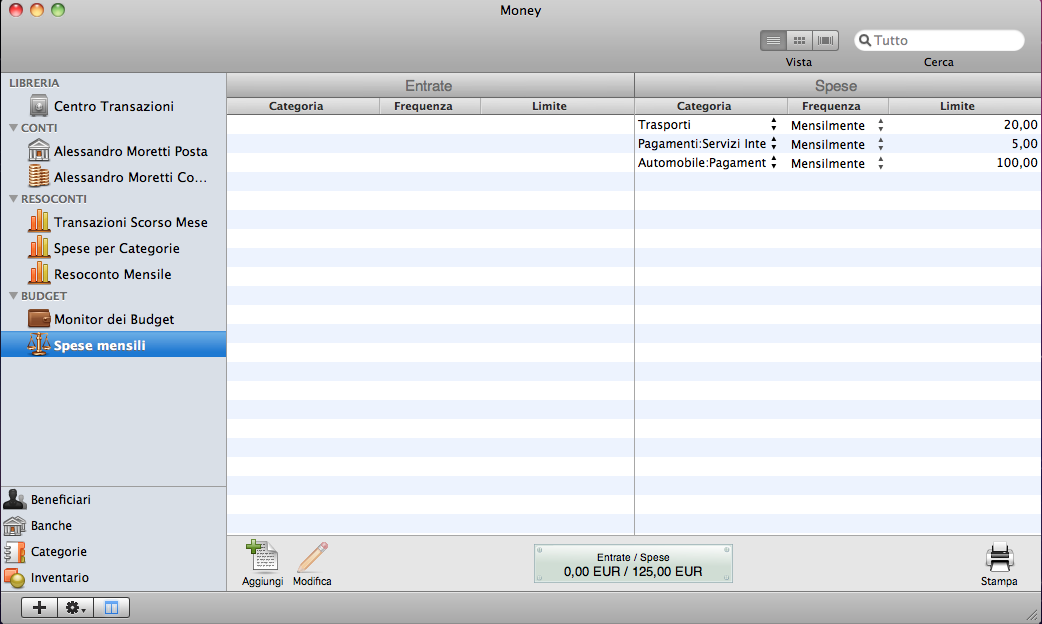Select Alessandro Moretti Co… coins icon

point(39,177)
